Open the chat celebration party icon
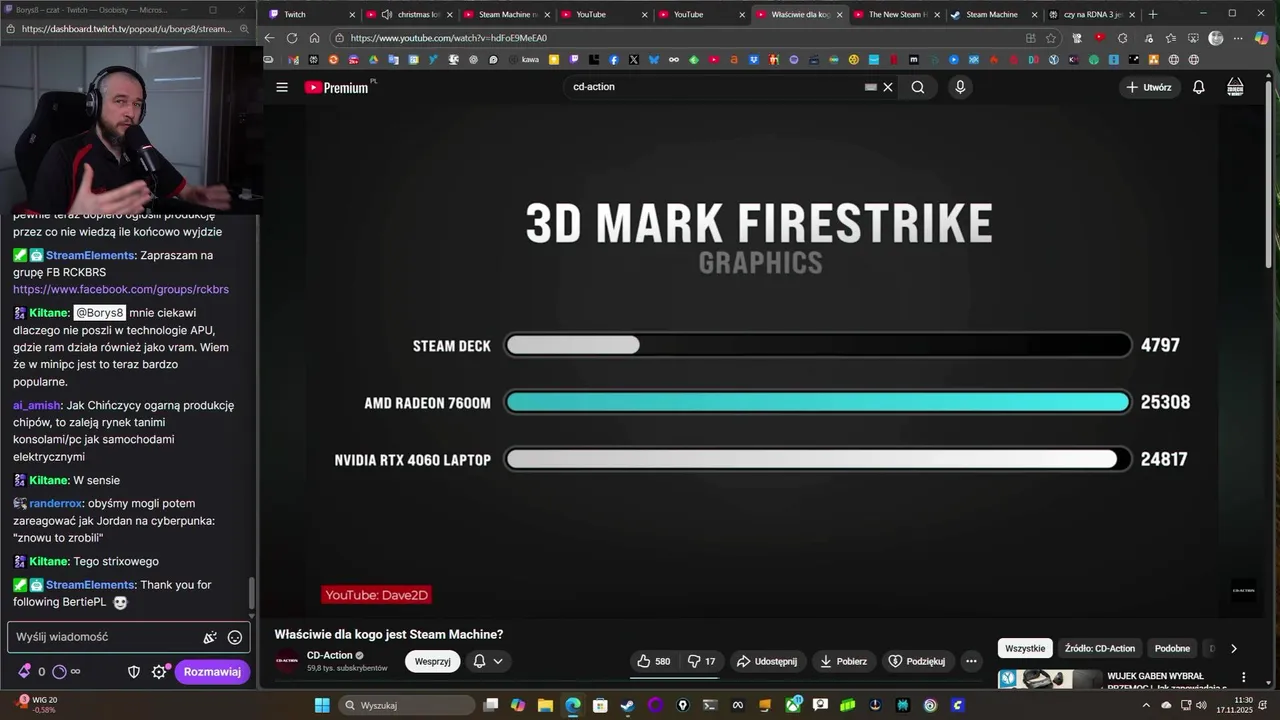Image resolution: width=1280 pixels, height=720 pixels. [x=210, y=637]
